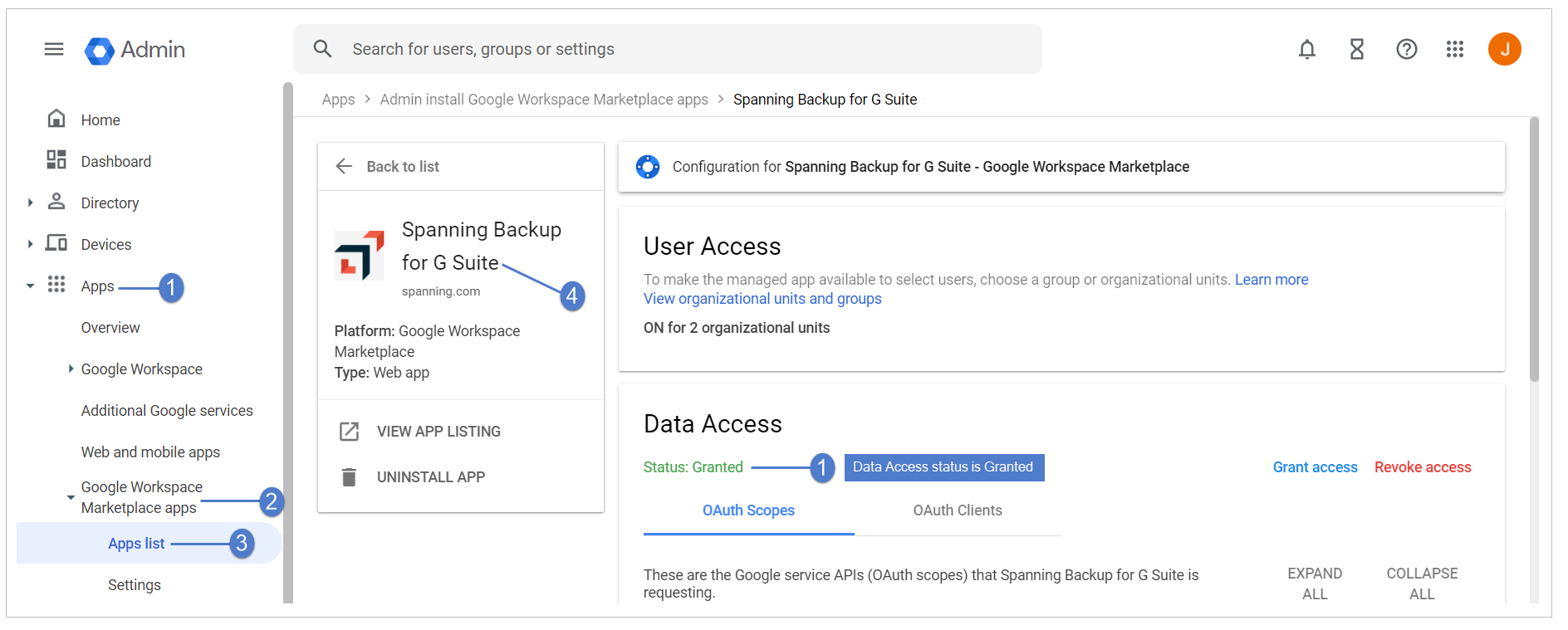Viewport: 1568px width, 630px height.
Task: Open Overview under Apps
Action: [x=110, y=328]
